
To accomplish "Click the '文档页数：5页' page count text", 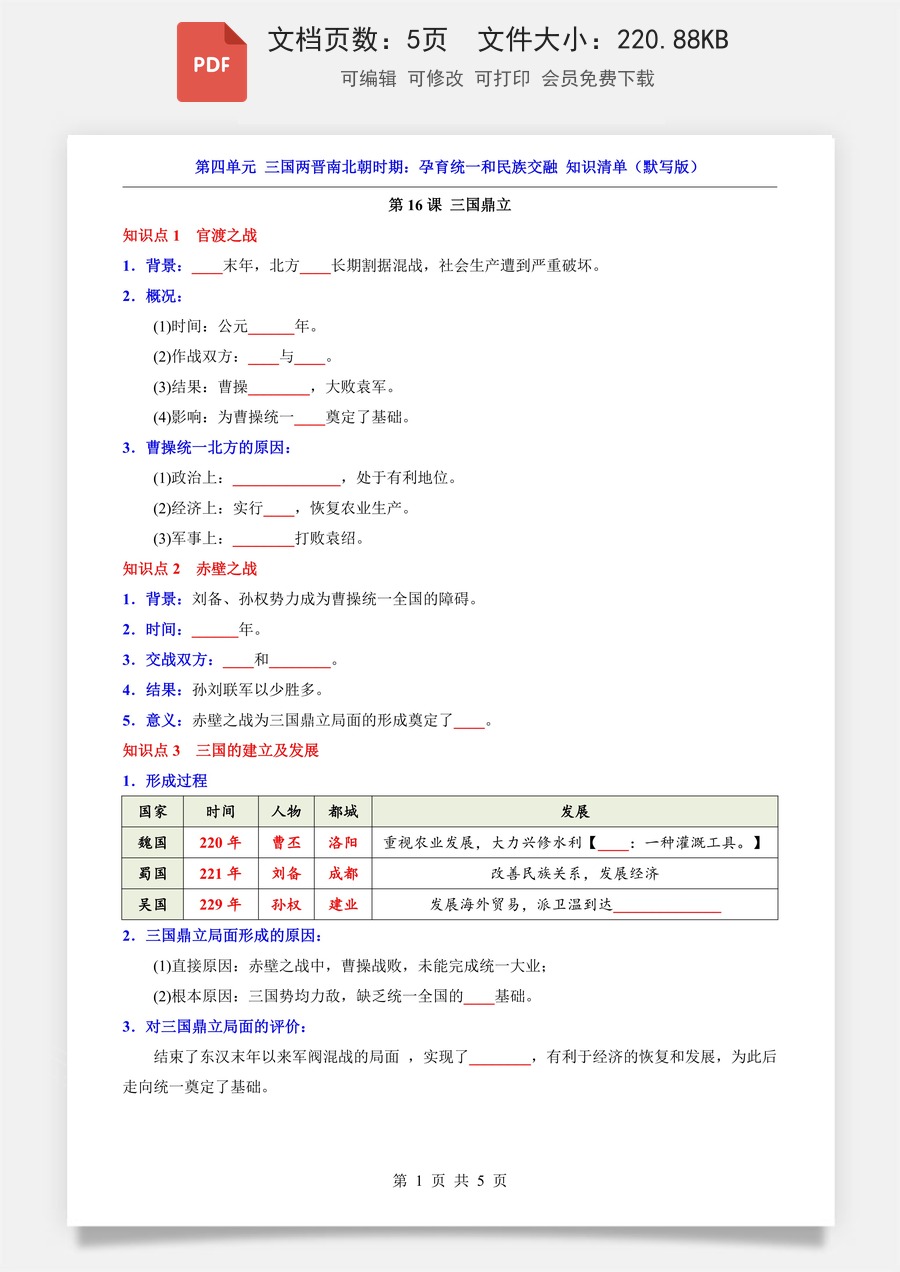I will click(x=357, y=40).
